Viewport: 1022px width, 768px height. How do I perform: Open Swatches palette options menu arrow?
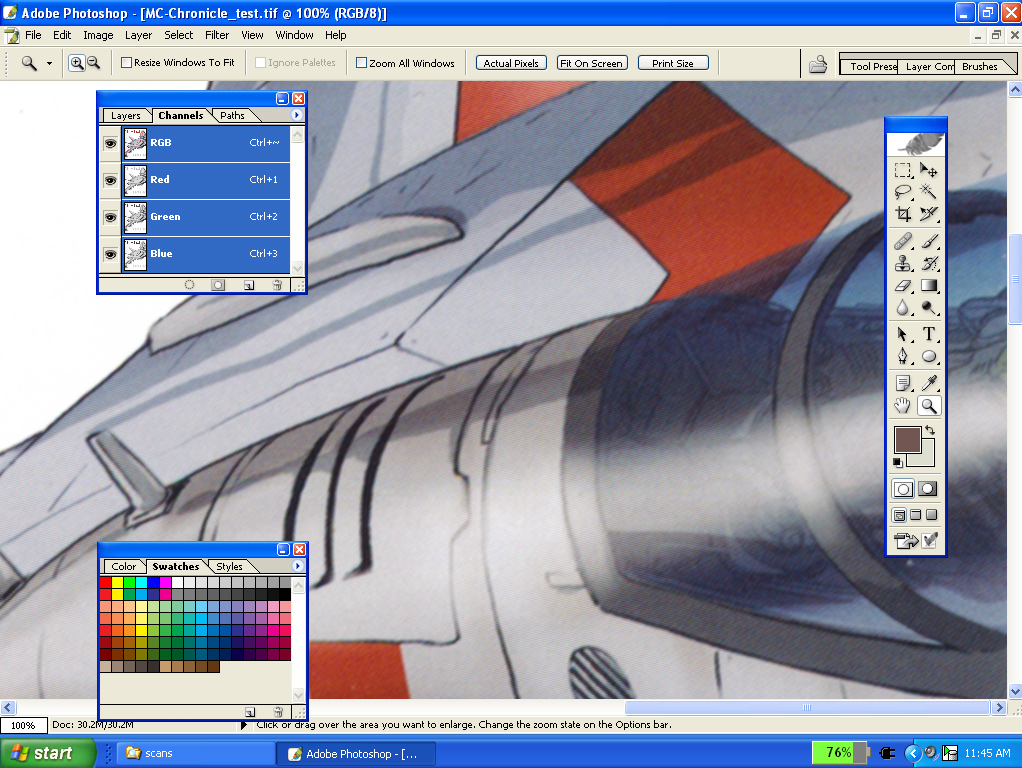pyautogui.click(x=297, y=566)
